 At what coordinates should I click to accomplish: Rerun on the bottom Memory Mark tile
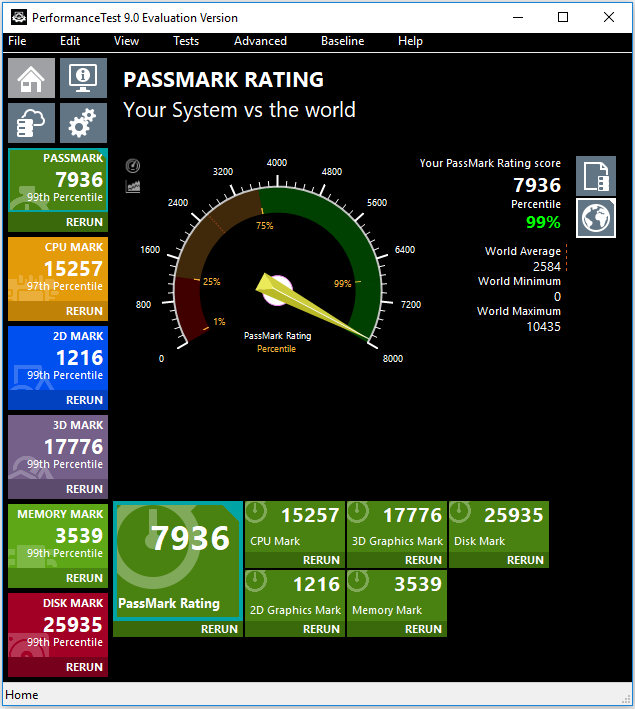tap(397, 629)
